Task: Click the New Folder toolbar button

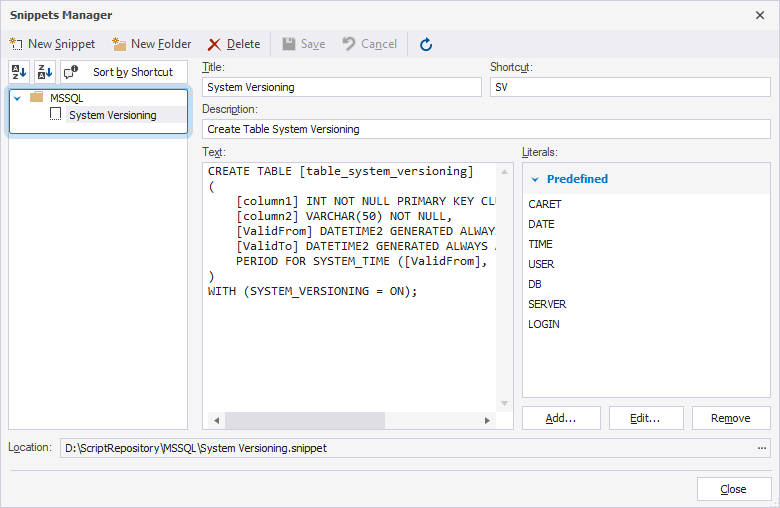Action: click(x=152, y=44)
